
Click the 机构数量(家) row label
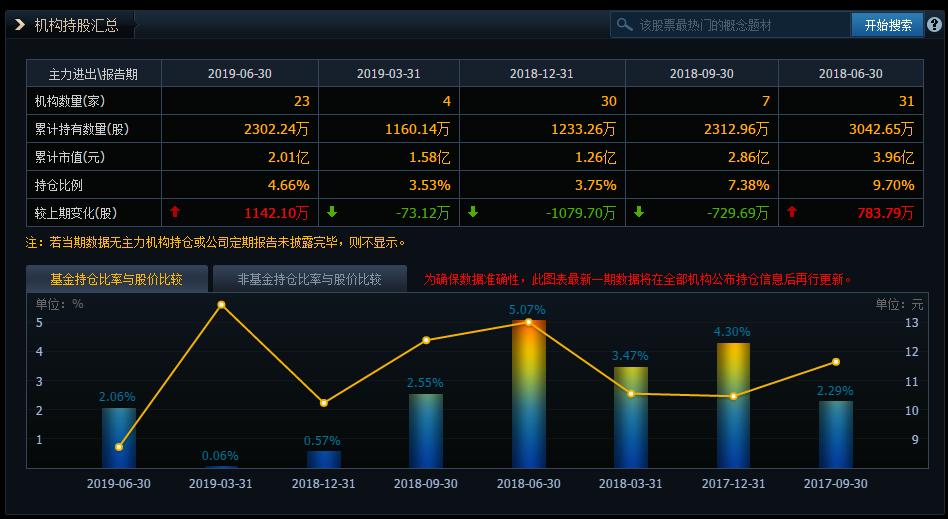pyautogui.click(x=70, y=101)
